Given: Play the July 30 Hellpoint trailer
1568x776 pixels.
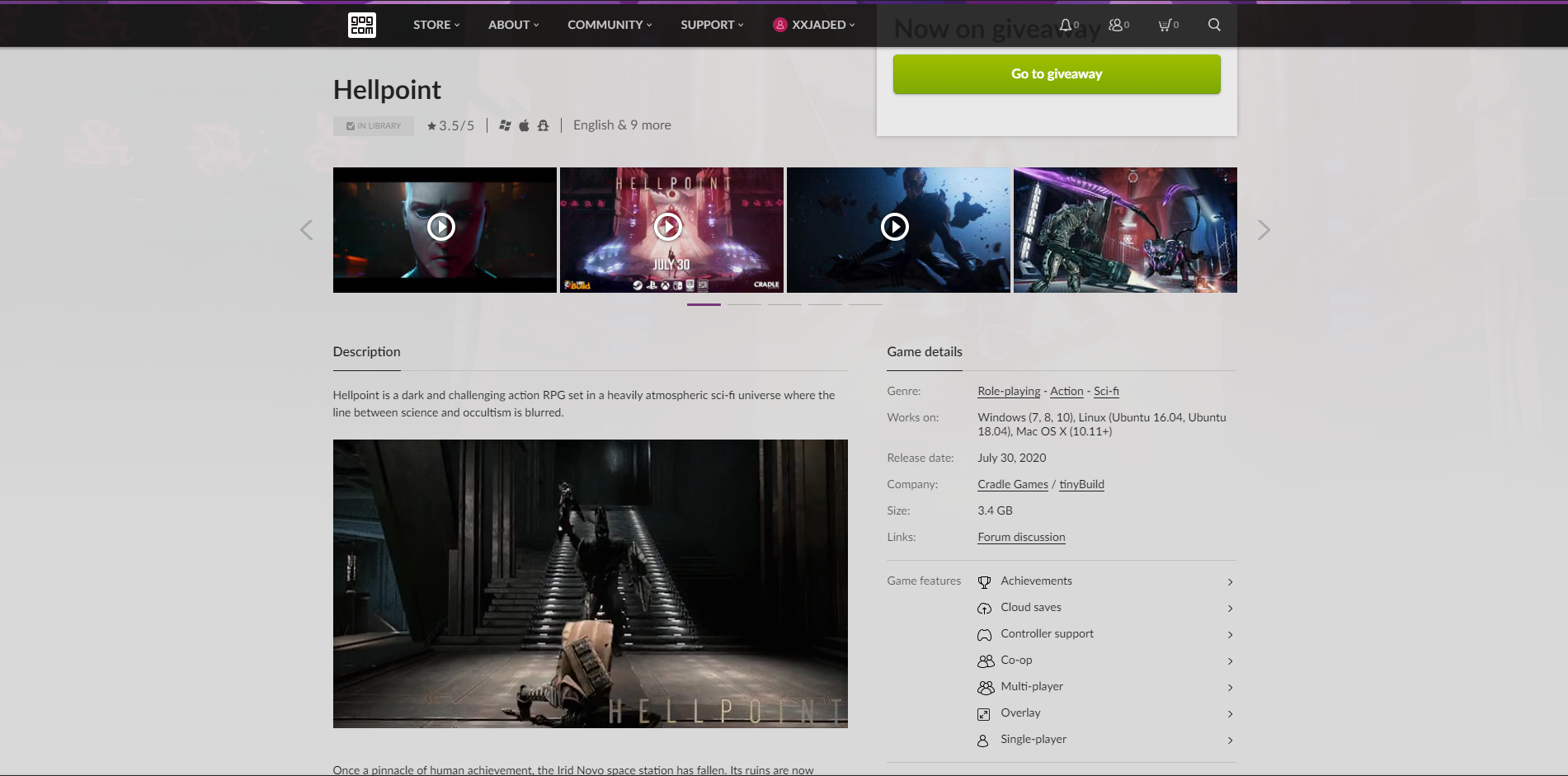Looking at the screenshot, I should click(x=671, y=229).
